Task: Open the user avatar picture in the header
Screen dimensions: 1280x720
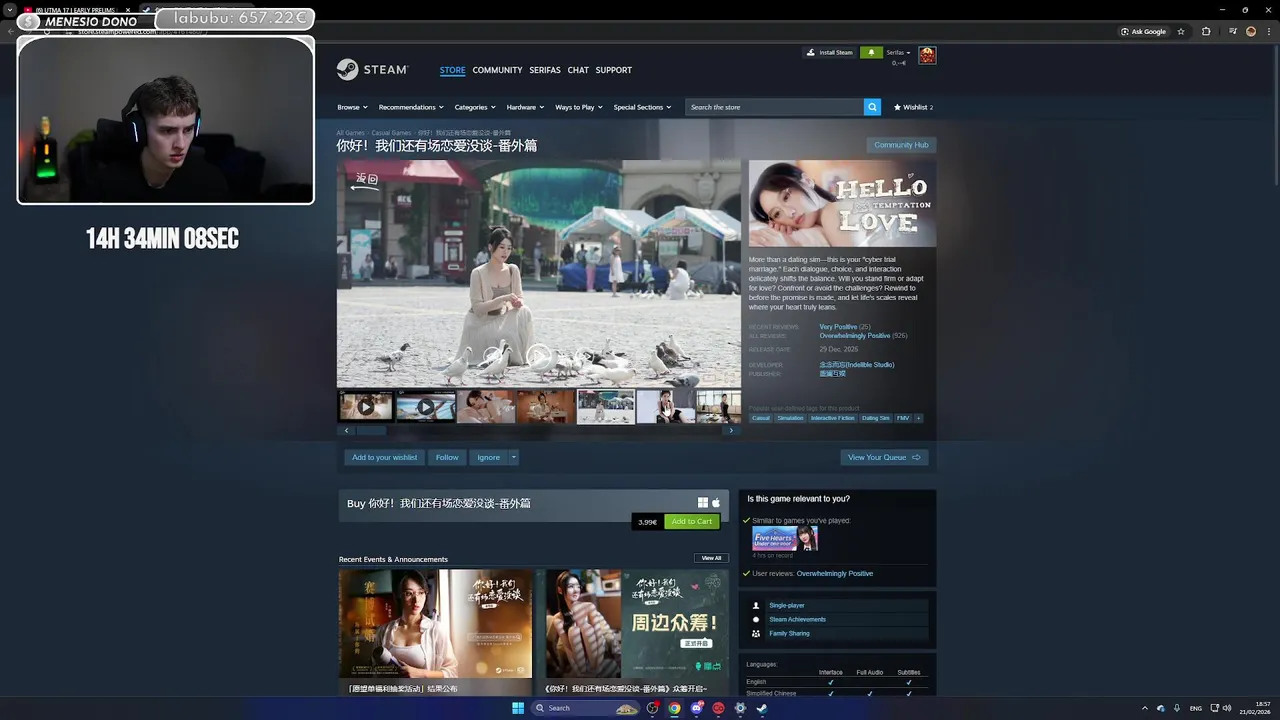Action: tap(927, 55)
